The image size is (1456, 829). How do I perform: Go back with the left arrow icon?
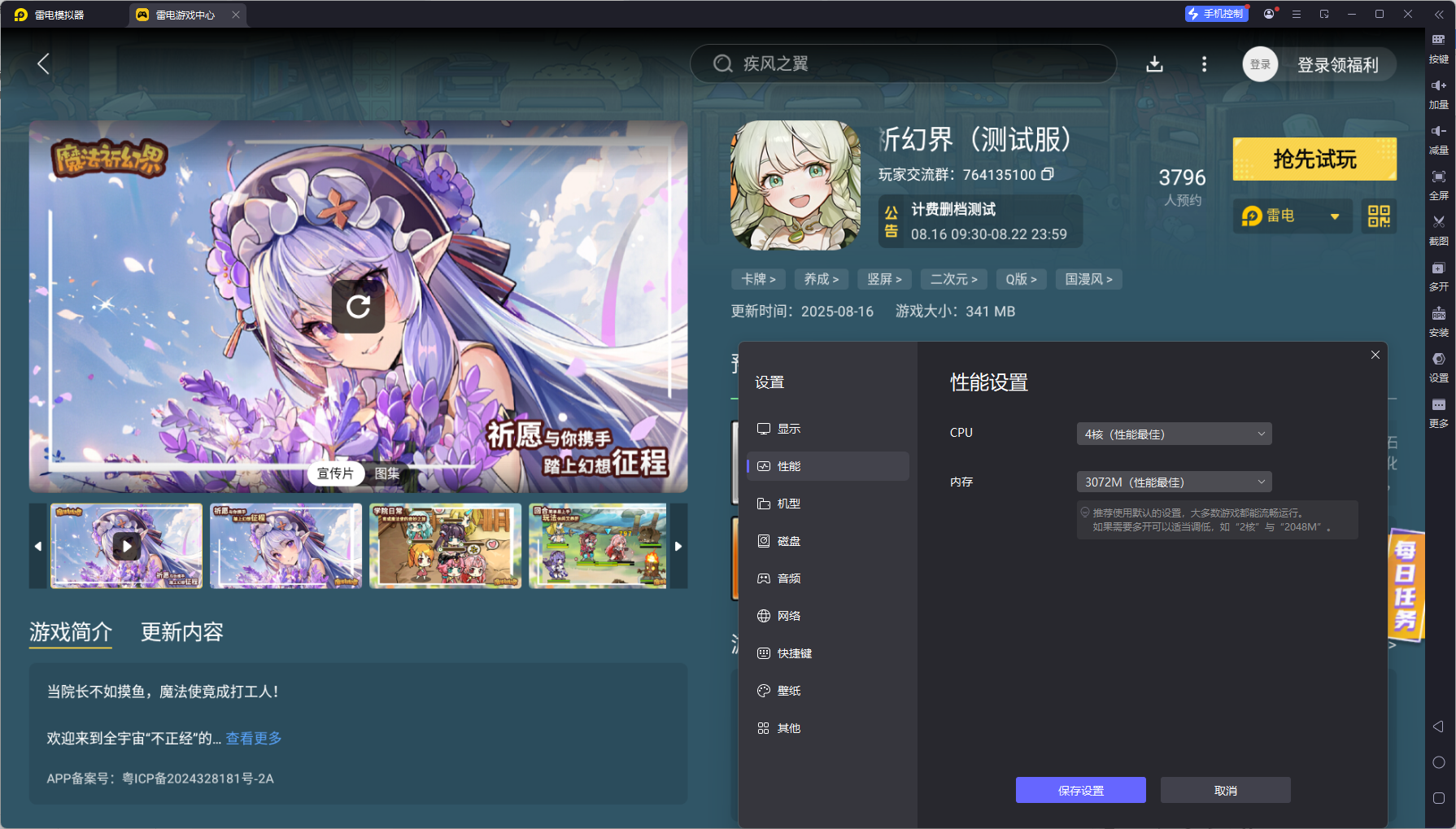pyautogui.click(x=44, y=63)
